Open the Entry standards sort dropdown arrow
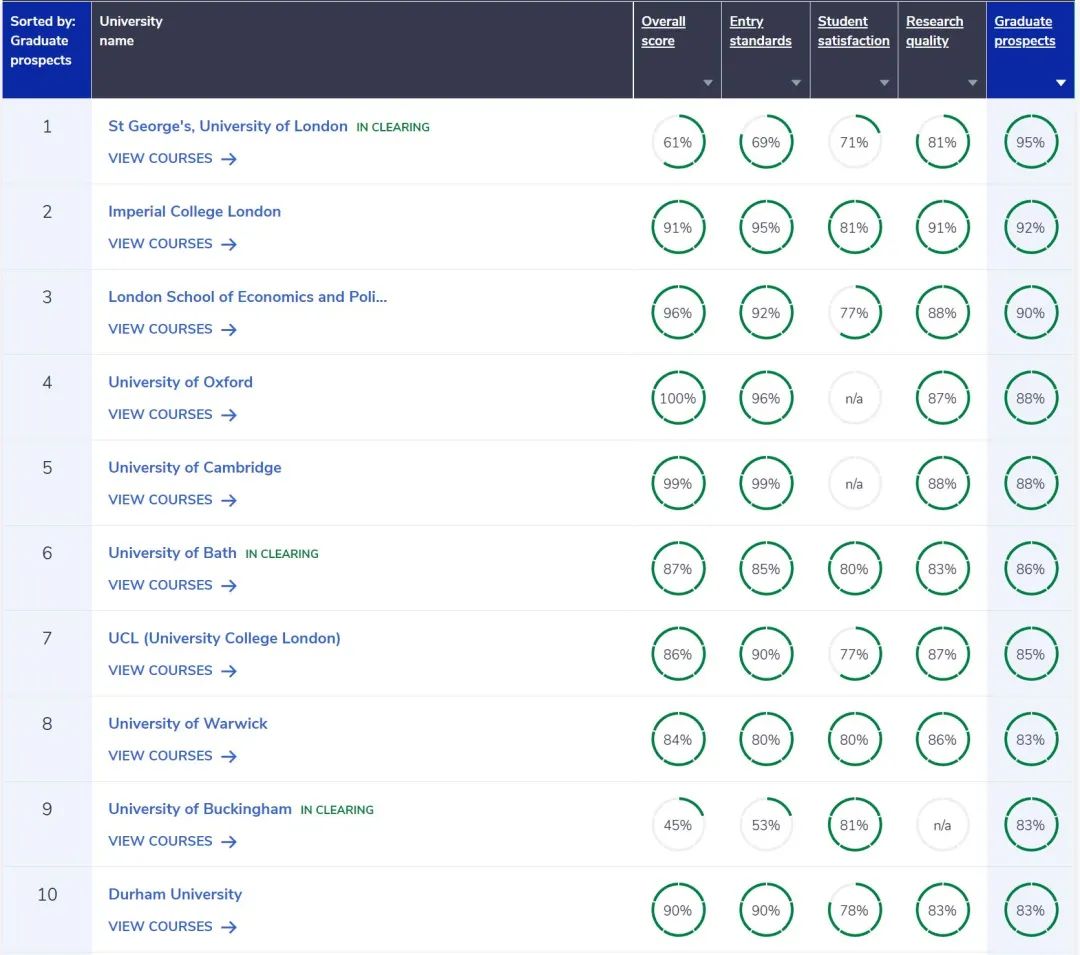Viewport: 1080px width, 955px height. click(x=796, y=83)
